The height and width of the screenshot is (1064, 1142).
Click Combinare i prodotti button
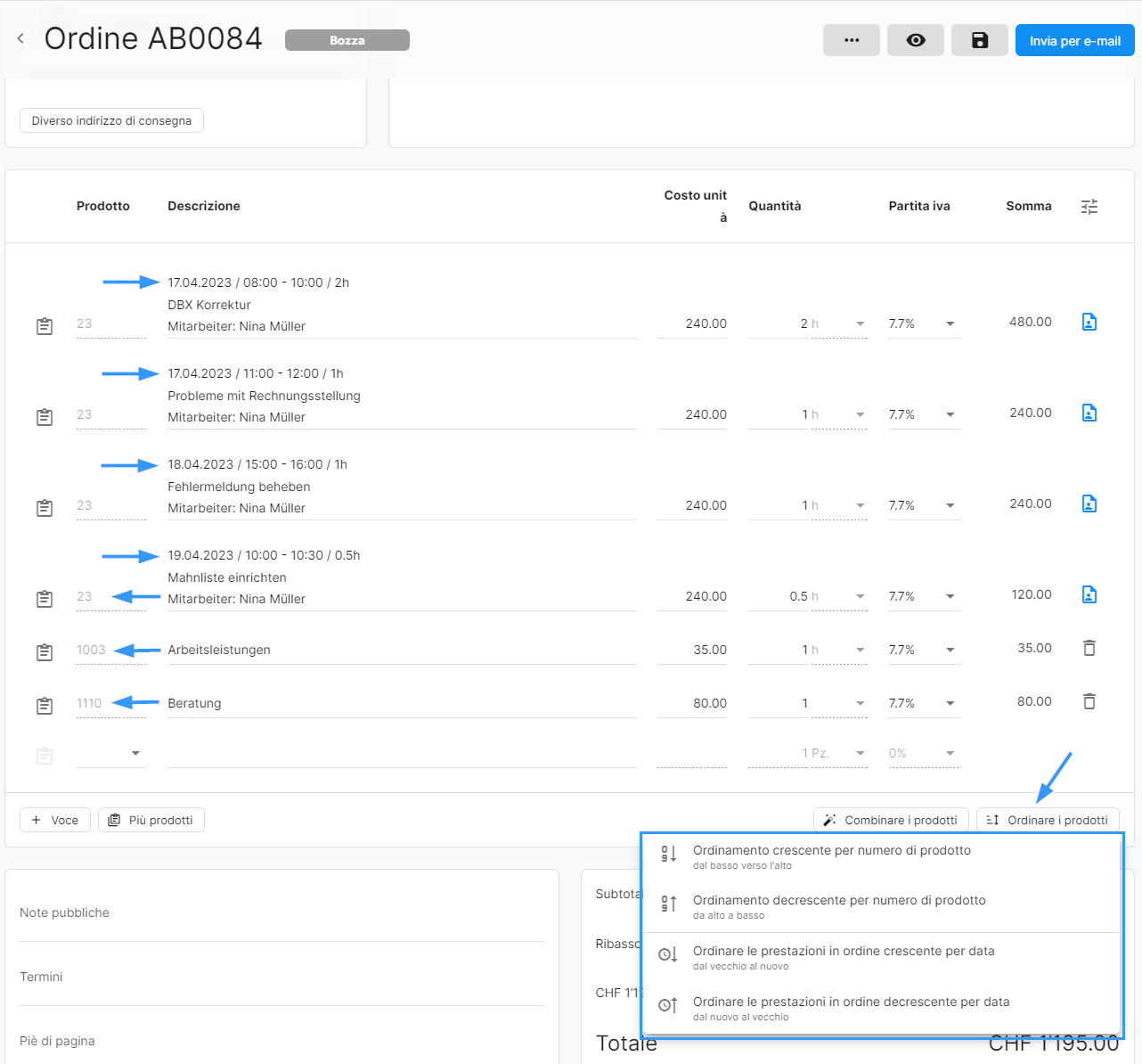click(891, 820)
